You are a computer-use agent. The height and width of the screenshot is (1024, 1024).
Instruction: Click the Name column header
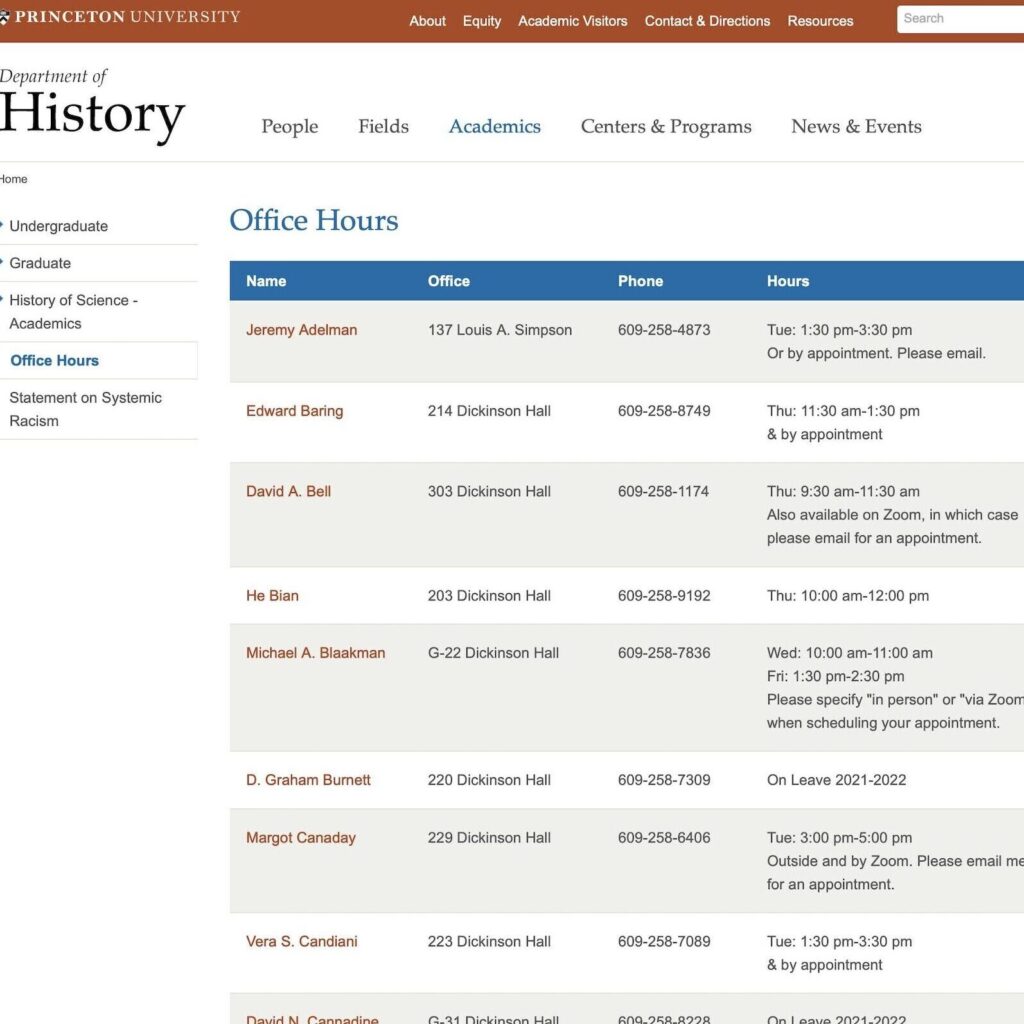266,281
